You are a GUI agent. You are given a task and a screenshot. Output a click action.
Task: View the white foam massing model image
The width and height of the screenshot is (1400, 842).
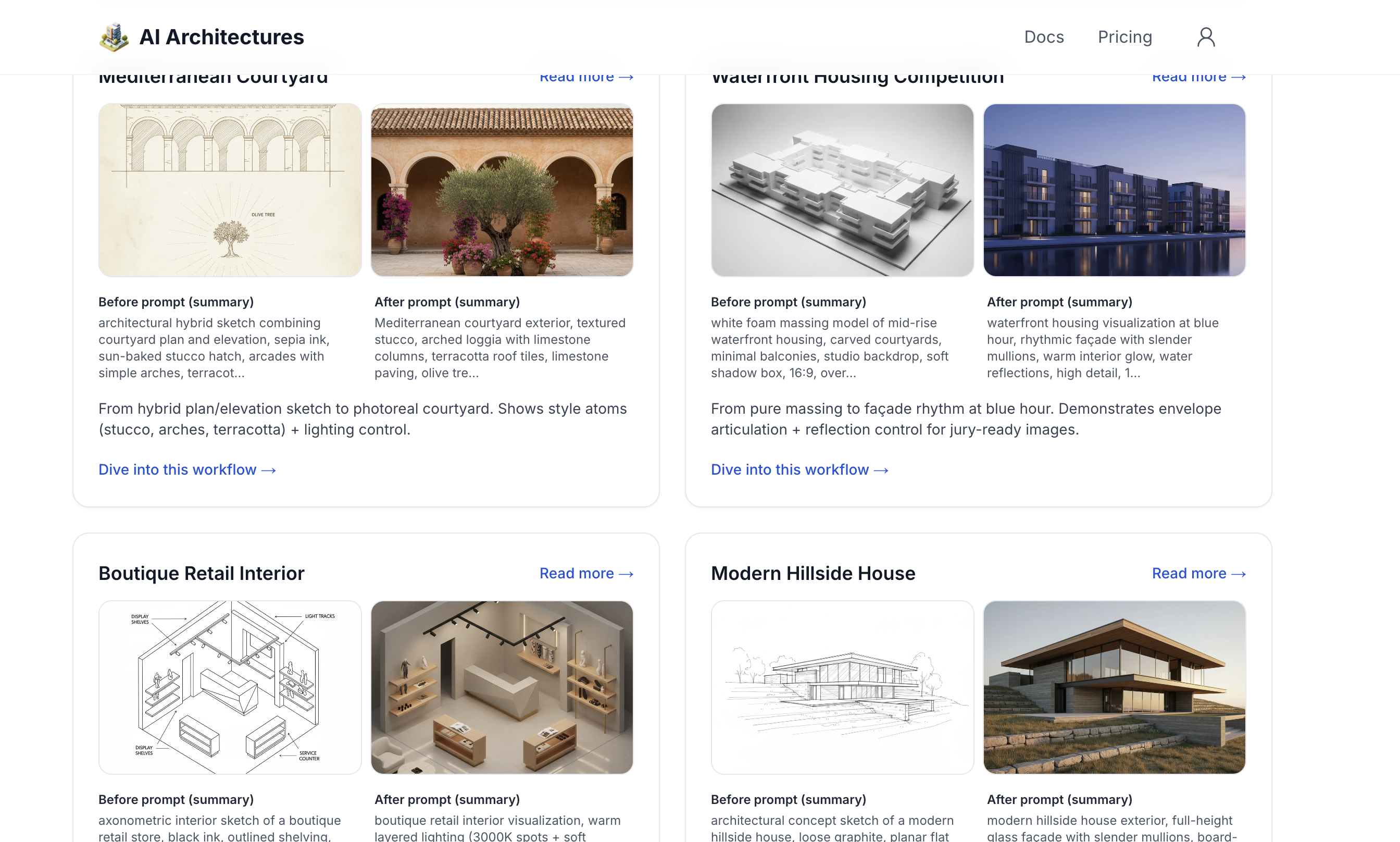pos(842,190)
